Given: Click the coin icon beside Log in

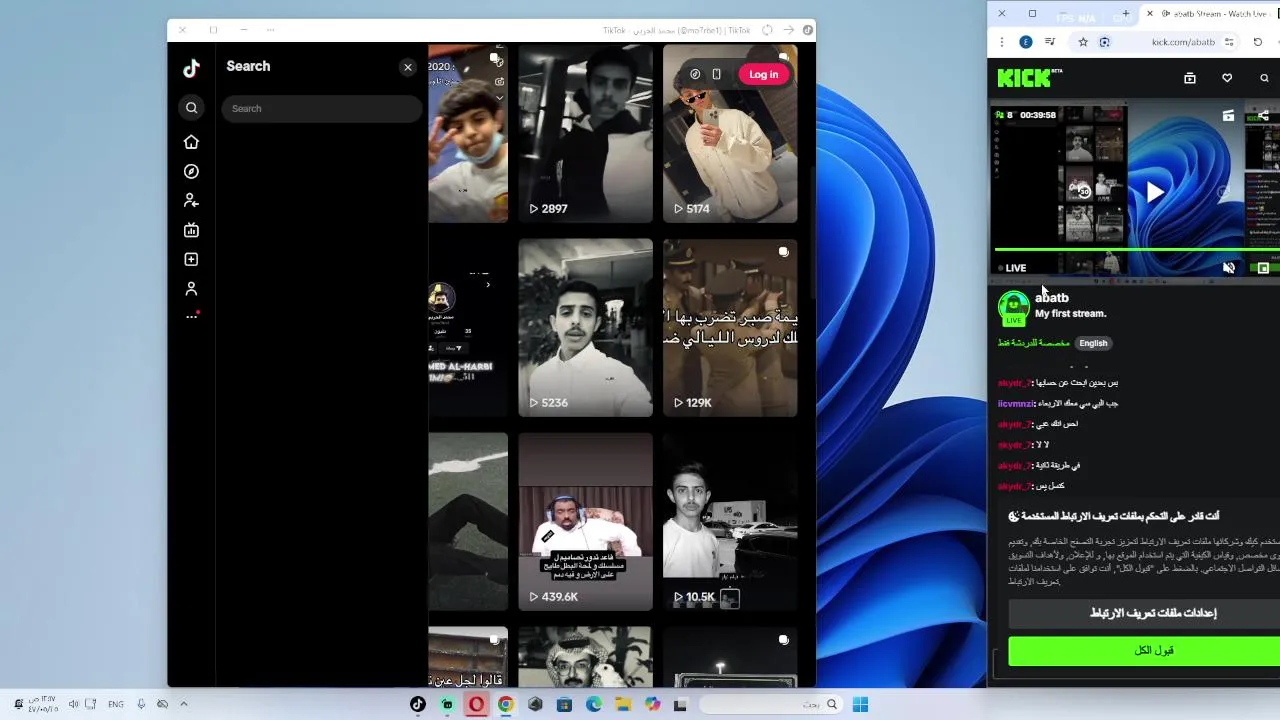Looking at the screenshot, I should pos(695,74).
